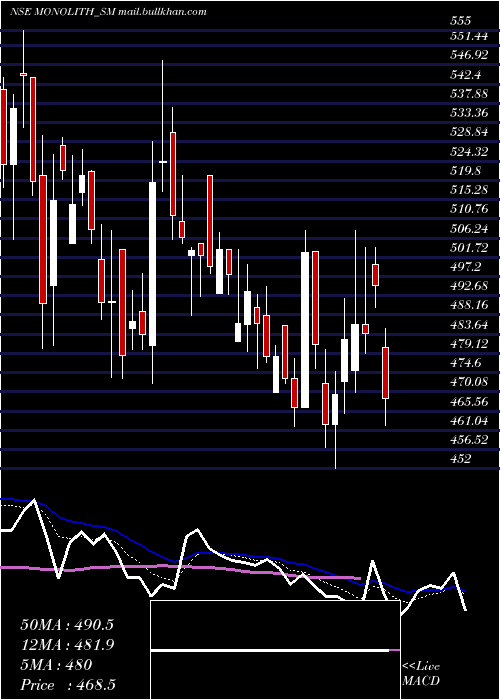Click the MACD indicator box
The height and width of the screenshot is (700, 500).
coord(275,650)
